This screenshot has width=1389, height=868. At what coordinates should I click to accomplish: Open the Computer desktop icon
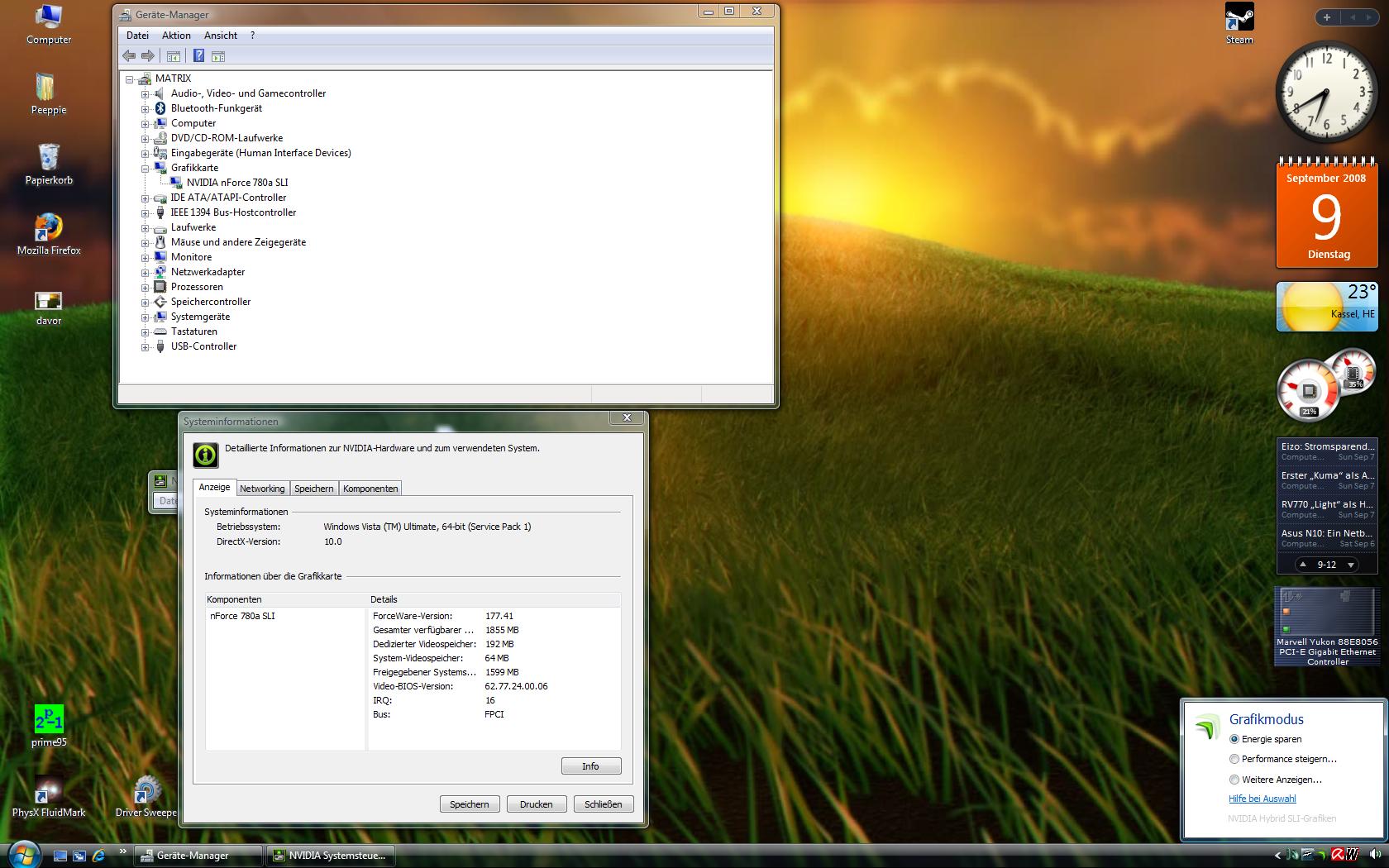coord(49,24)
